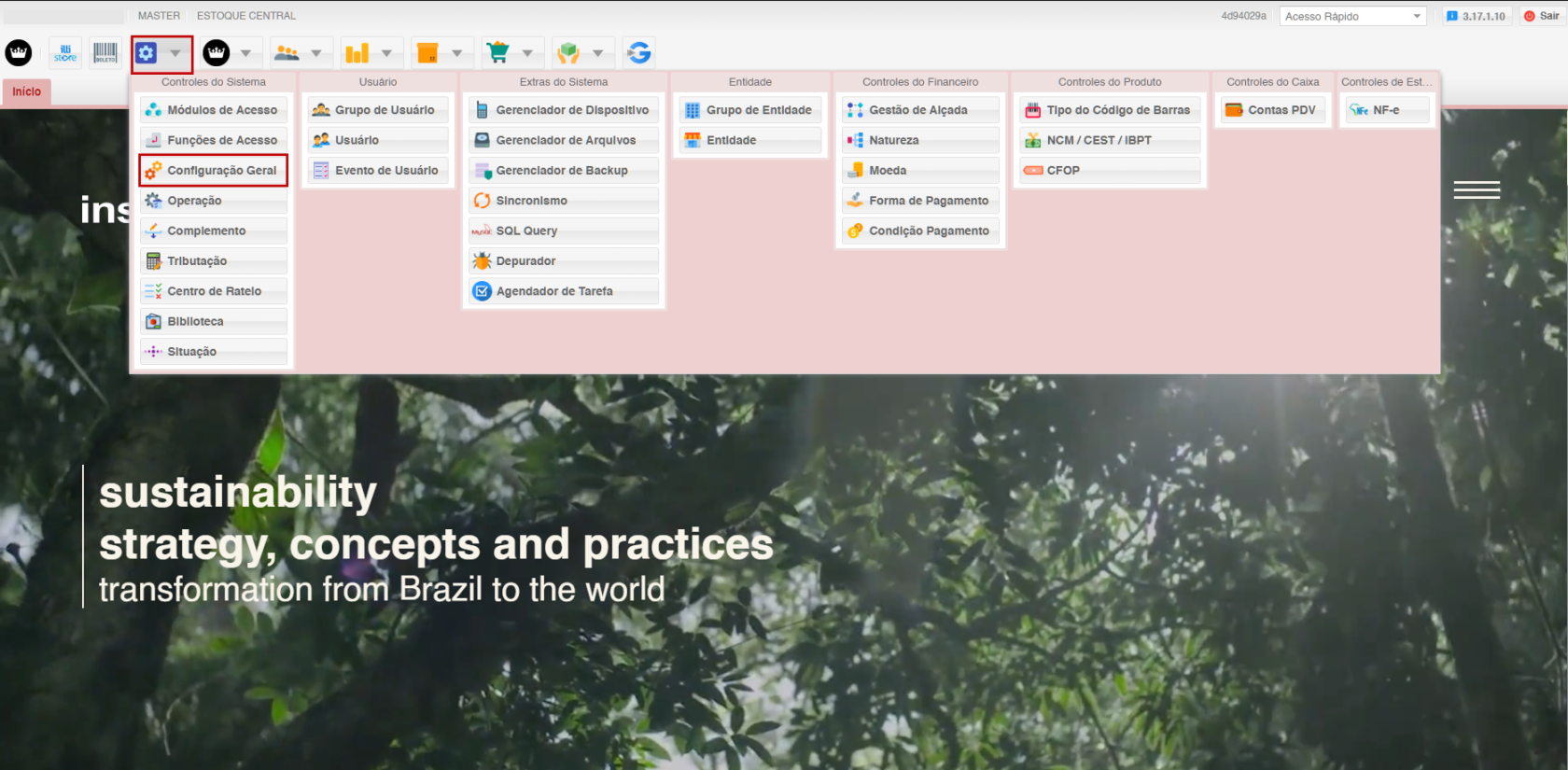Open the Boleto barcode toolbar icon
This screenshot has width=1568, height=770.
[x=105, y=53]
